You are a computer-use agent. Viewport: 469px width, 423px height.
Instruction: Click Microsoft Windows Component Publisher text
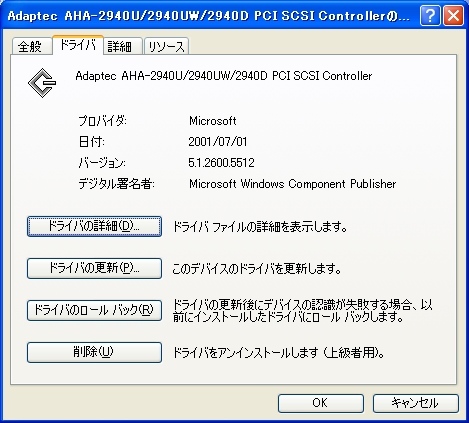click(x=292, y=184)
